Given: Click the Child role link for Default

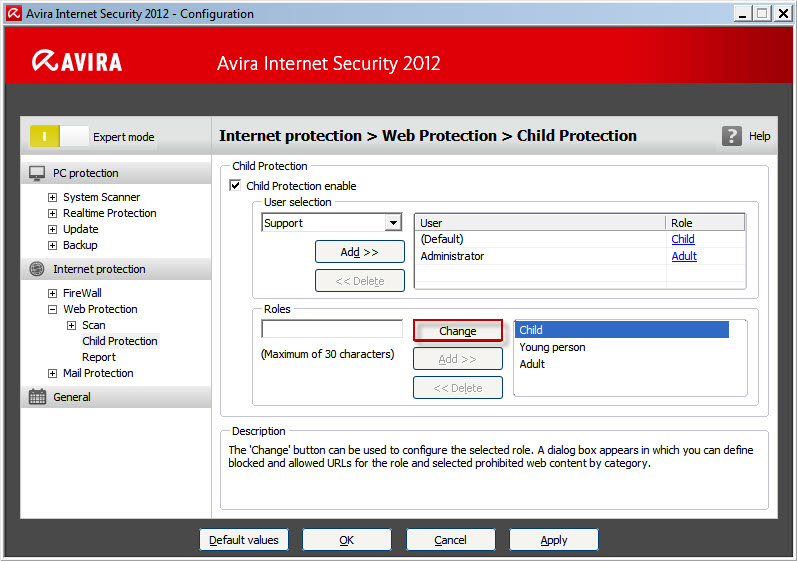Looking at the screenshot, I should (x=683, y=239).
